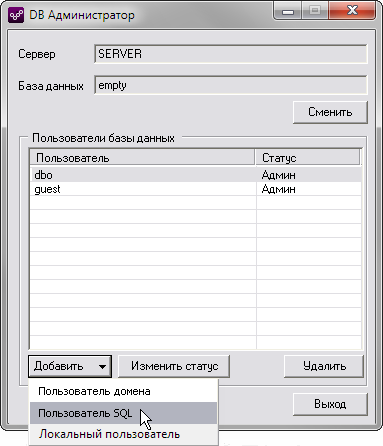Choose Пользователь домена from menu
The width and height of the screenshot is (383, 446).
coord(123,391)
